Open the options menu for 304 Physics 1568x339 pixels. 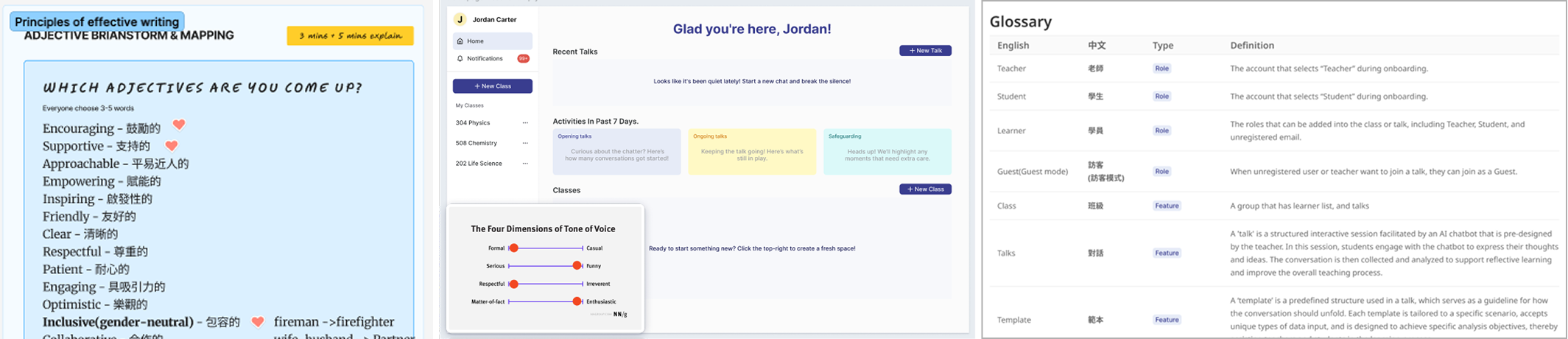(x=525, y=123)
